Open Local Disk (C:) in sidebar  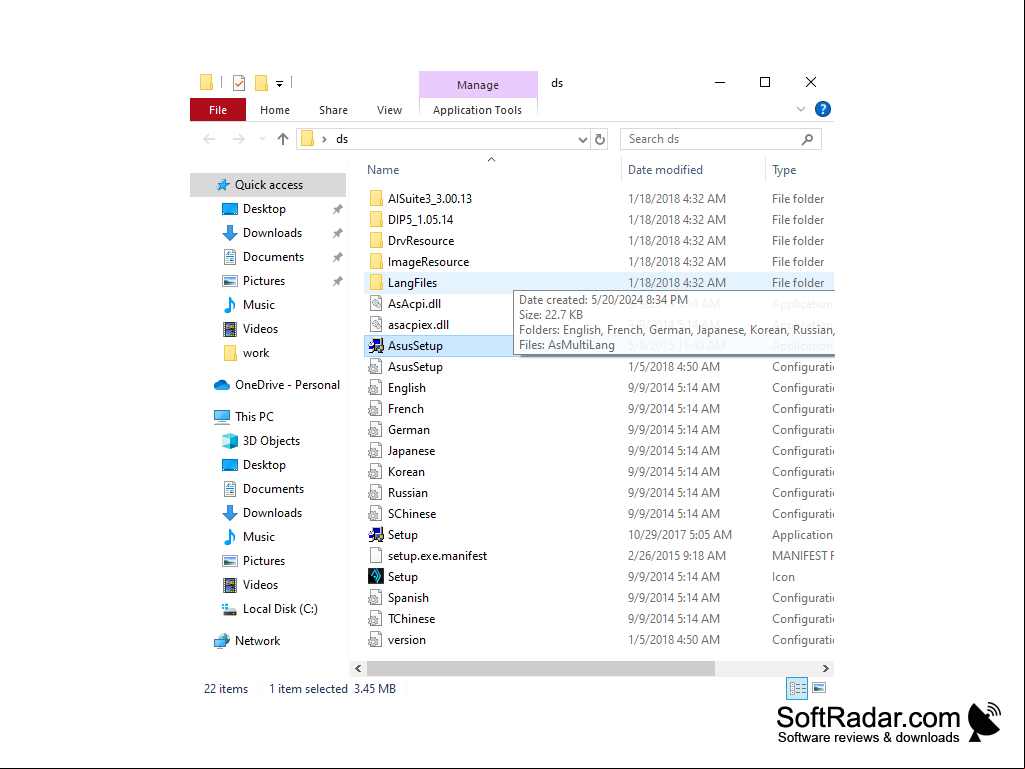280,609
